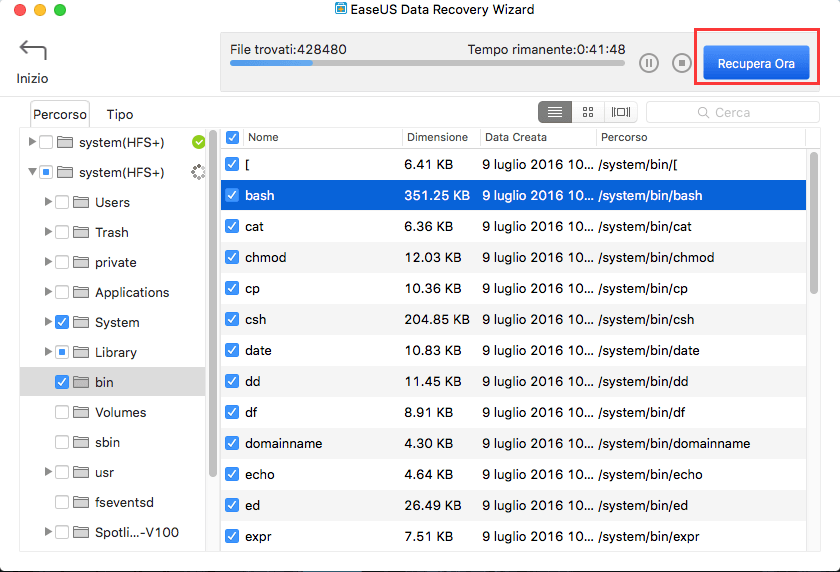Sort by the Nome column header

[x=323, y=137]
